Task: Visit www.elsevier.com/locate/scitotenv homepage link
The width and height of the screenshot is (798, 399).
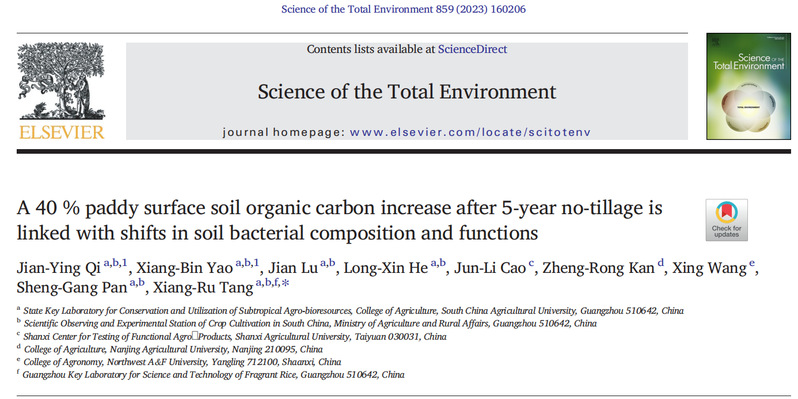Action: coord(470,132)
